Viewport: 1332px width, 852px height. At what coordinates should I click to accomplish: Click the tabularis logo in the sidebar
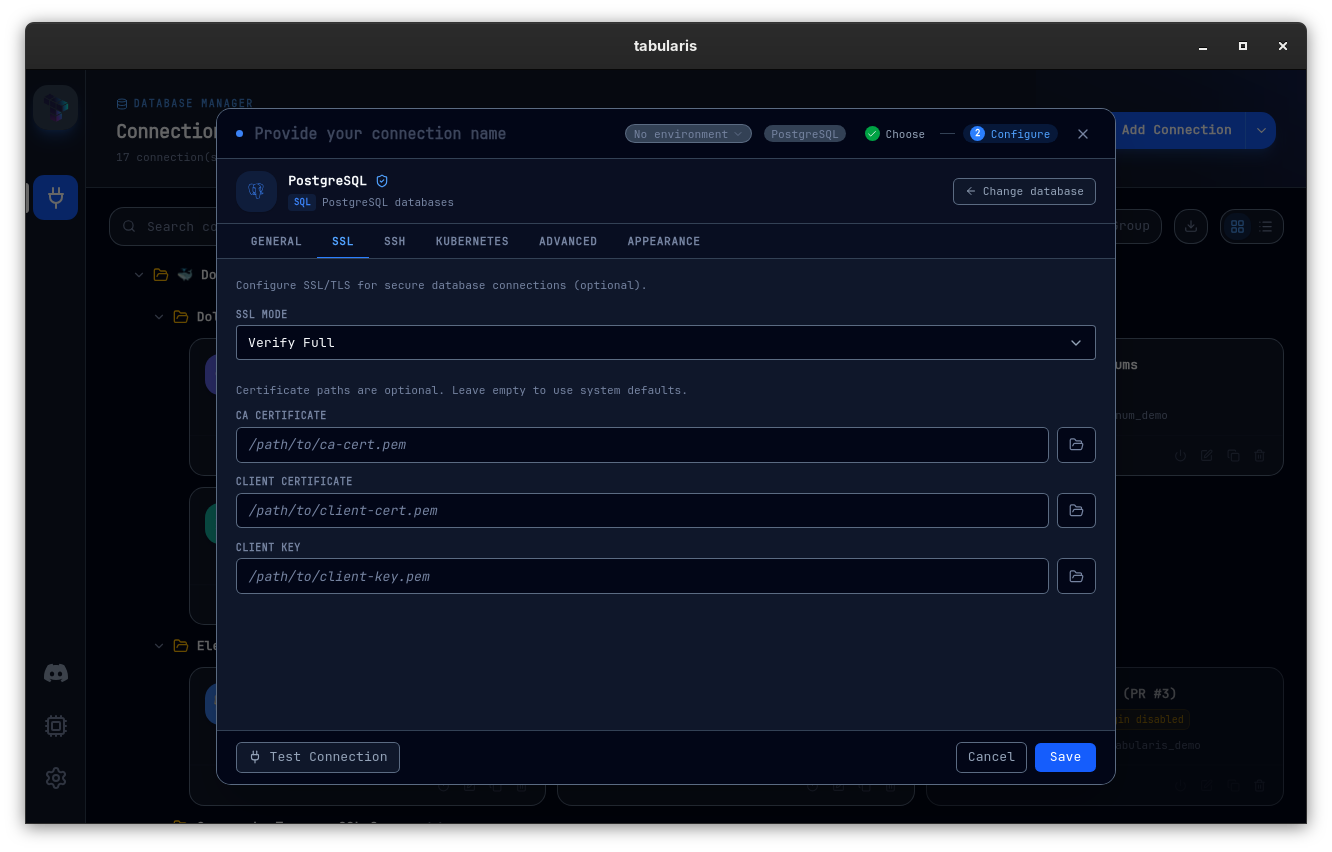coord(56,108)
